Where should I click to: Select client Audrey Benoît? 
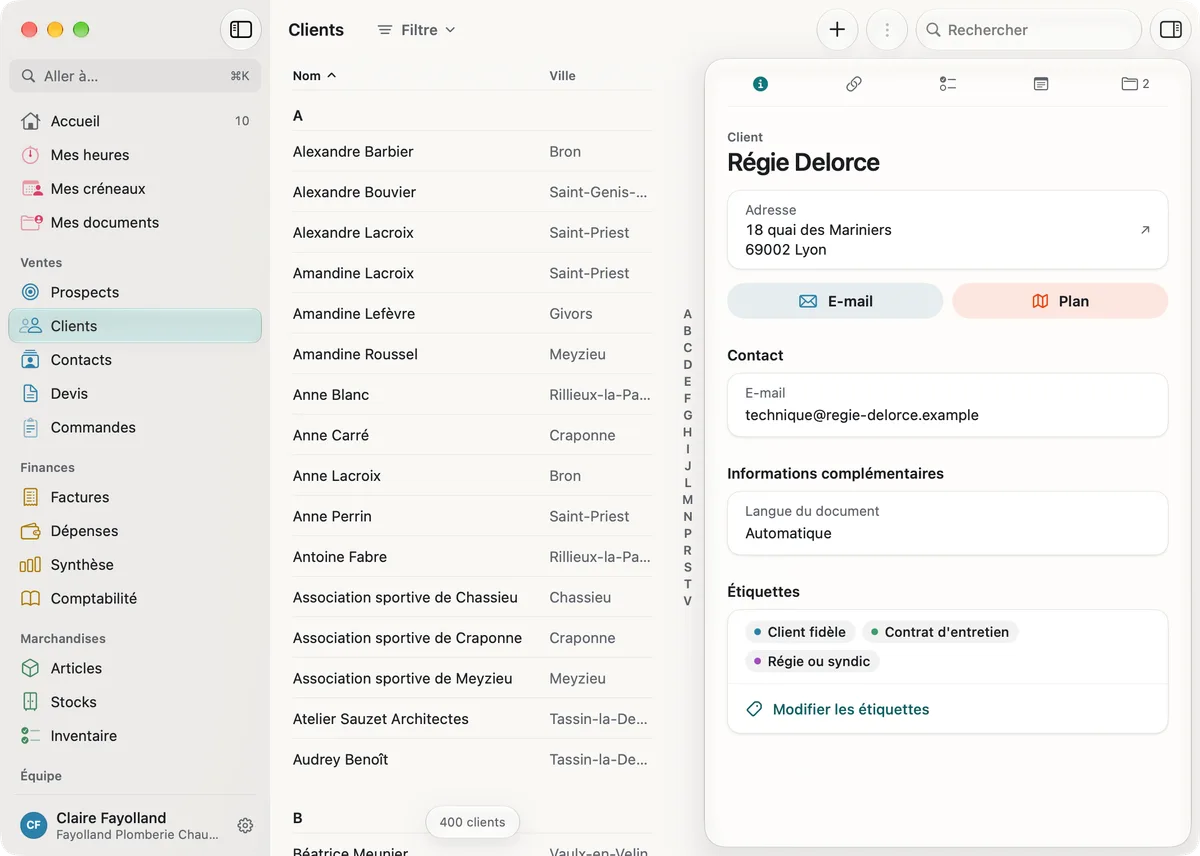pos(472,759)
